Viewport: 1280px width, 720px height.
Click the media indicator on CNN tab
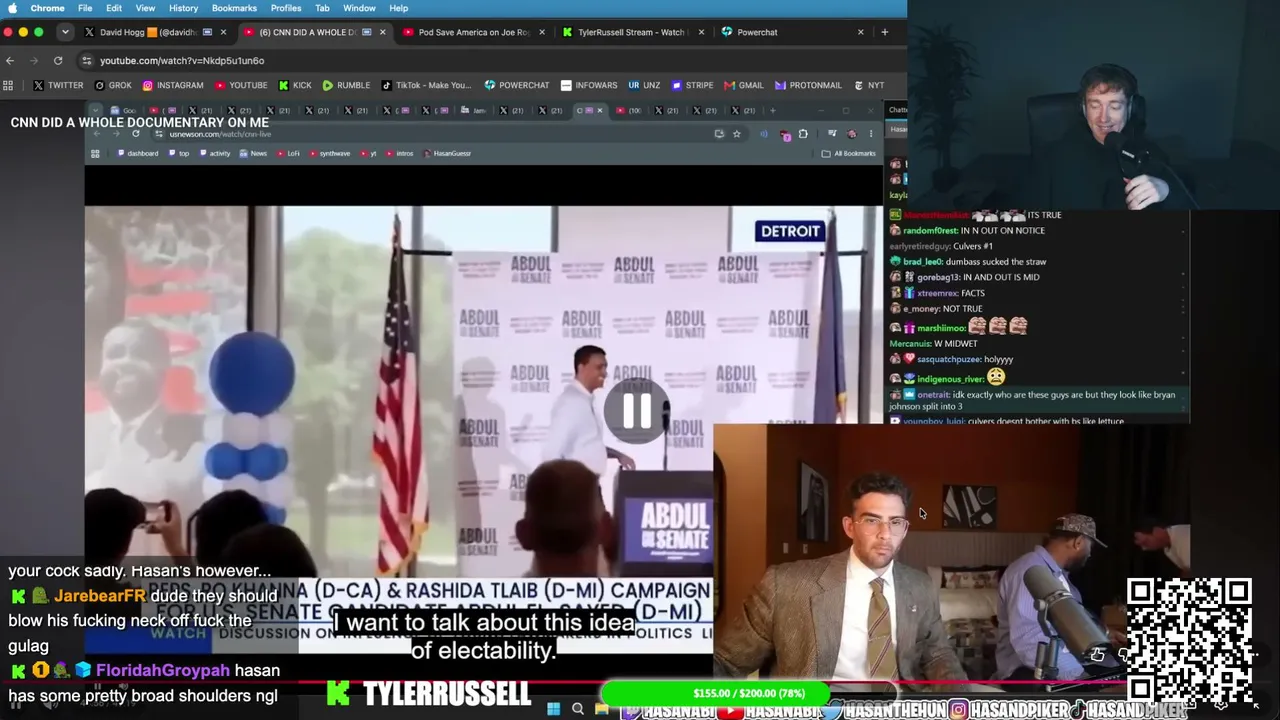pos(367,32)
